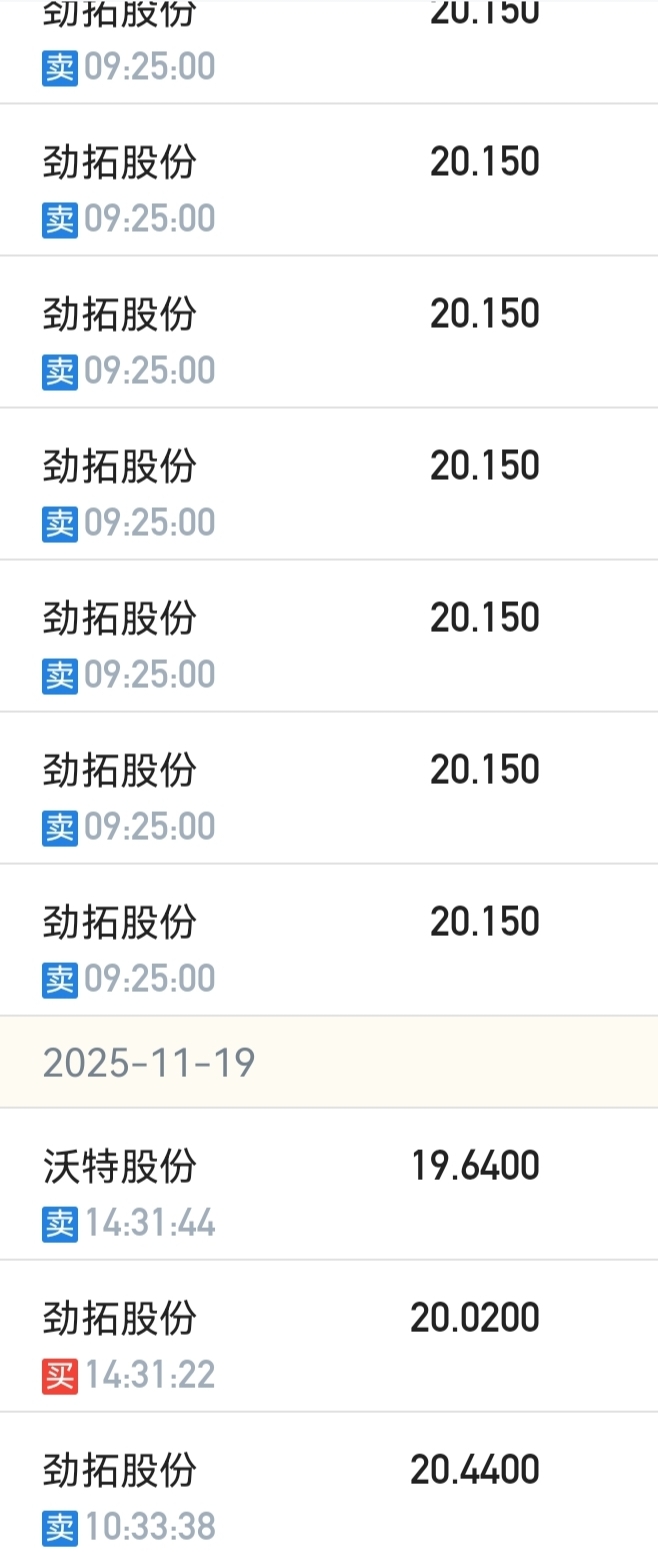Tap 卖 badge in the cut-off top row
This screenshot has width=658, height=1553.
pyautogui.click(x=59, y=67)
